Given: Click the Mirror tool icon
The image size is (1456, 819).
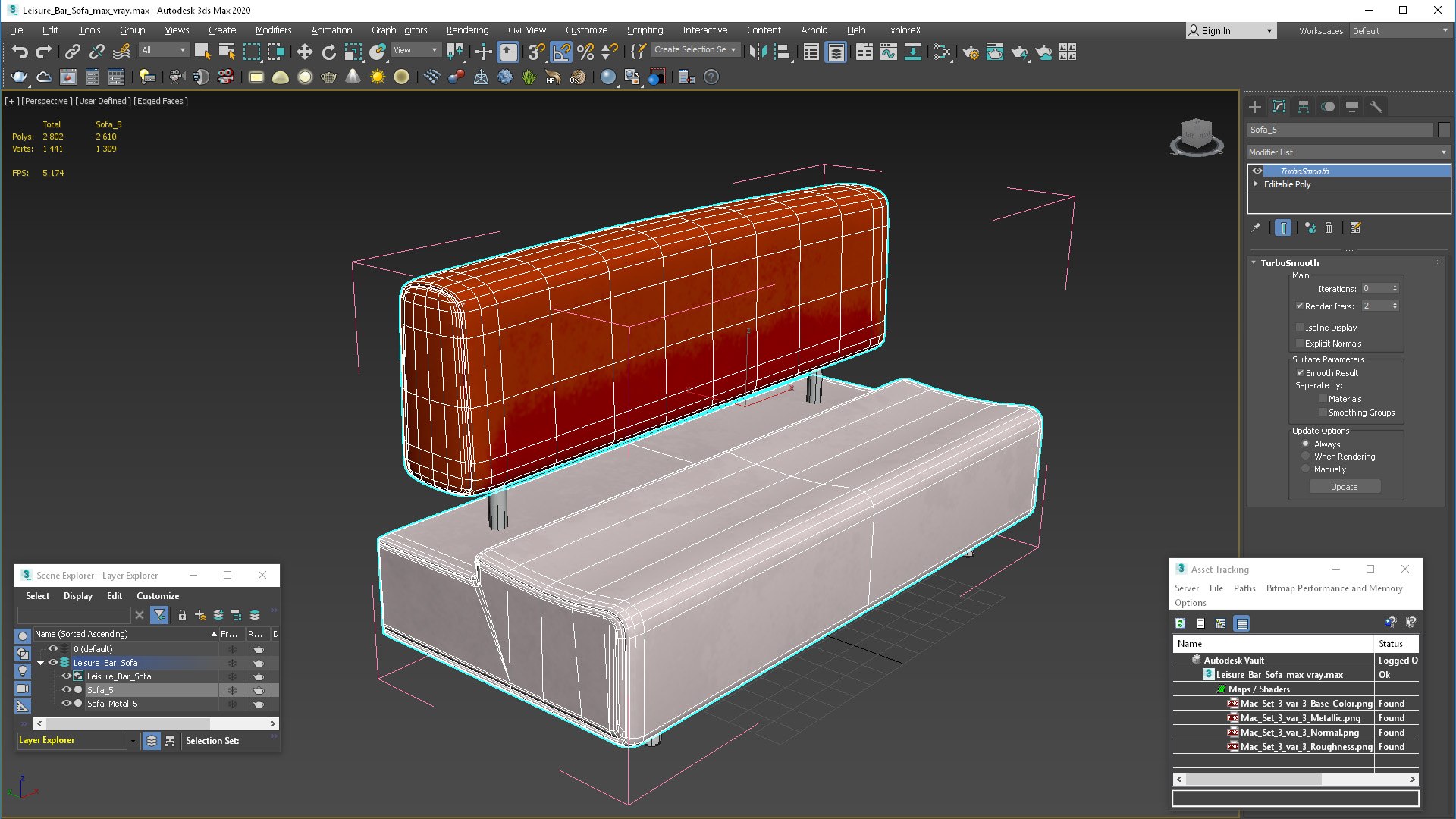Looking at the screenshot, I should click(758, 52).
